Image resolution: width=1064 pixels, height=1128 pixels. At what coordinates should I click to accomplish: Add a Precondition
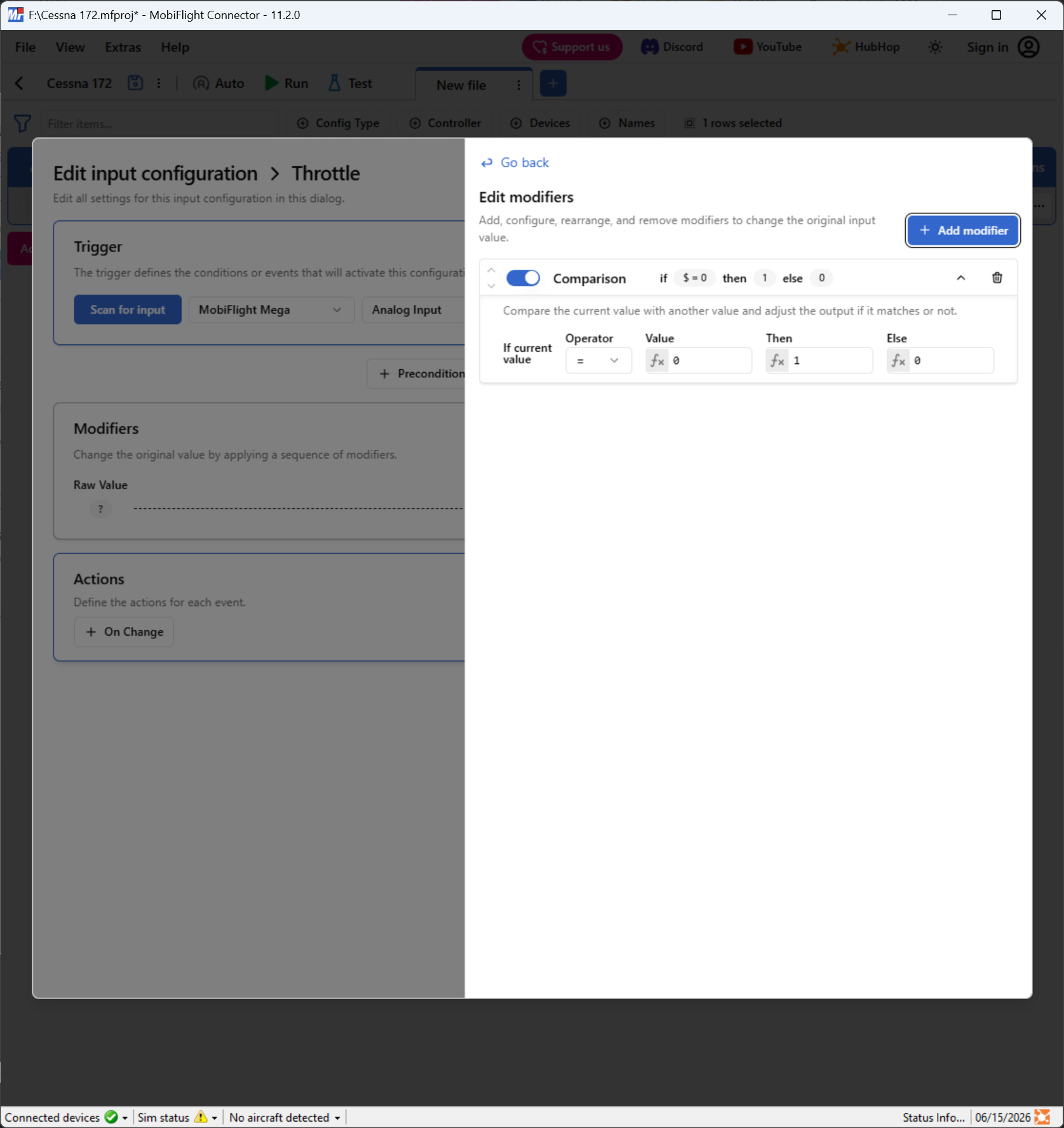click(417, 374)
